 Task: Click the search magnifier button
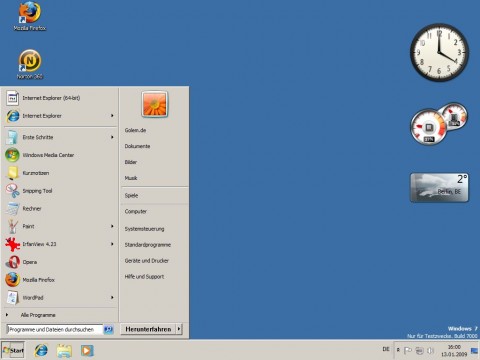tap(108, 330)
